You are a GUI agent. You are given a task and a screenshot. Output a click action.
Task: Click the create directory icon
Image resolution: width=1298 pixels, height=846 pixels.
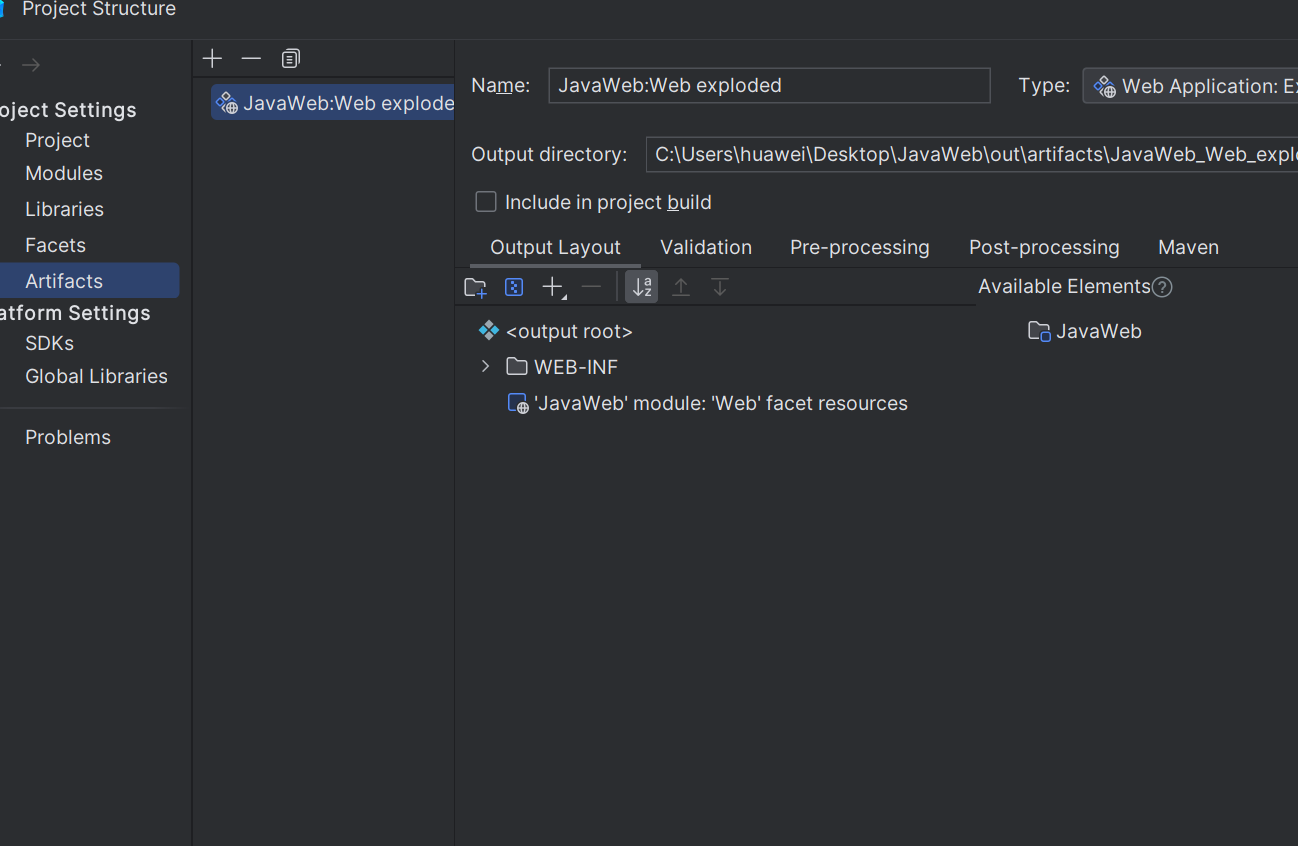tap(475, 288)
